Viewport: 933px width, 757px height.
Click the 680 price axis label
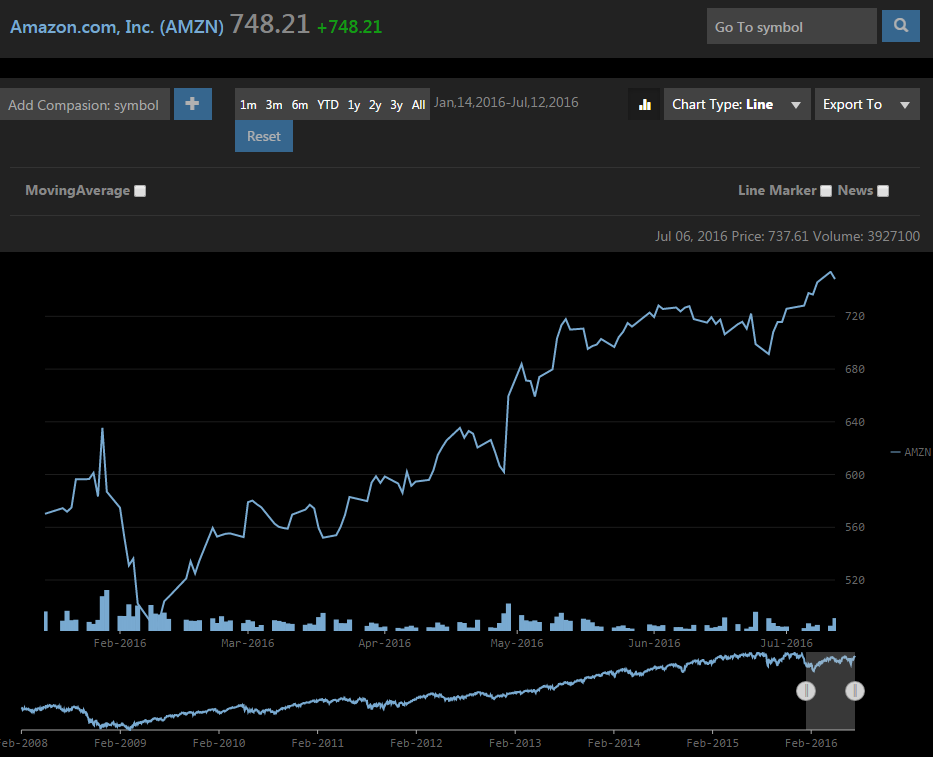pyautogui.click(x=855, y=369)
